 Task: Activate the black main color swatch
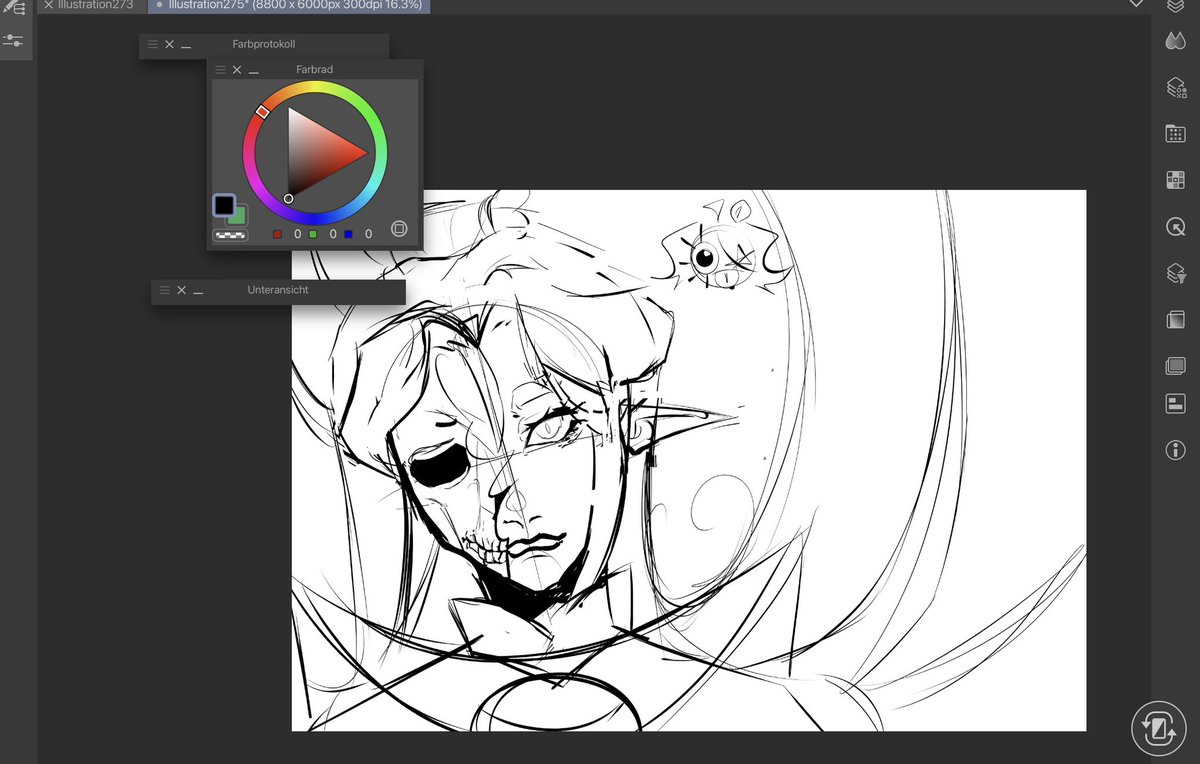(223, 203)
